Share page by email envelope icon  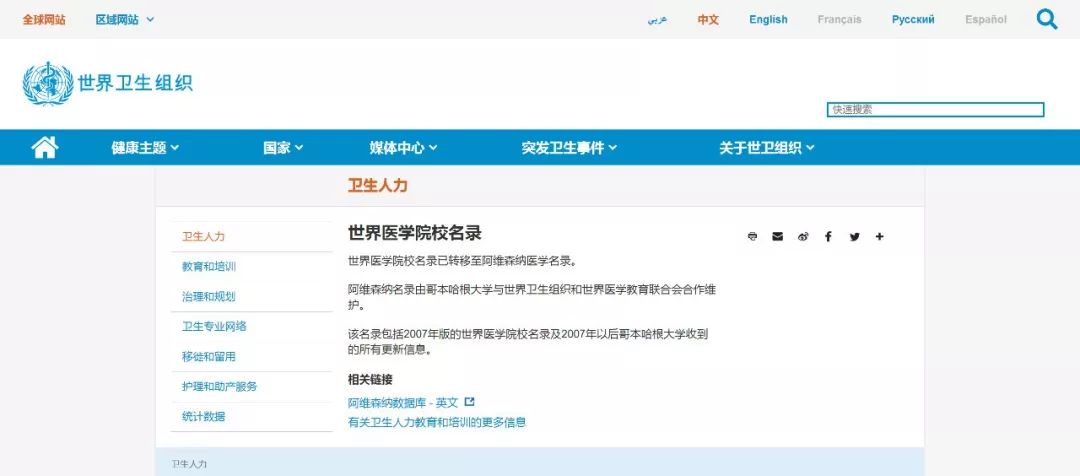pos(778,237)
